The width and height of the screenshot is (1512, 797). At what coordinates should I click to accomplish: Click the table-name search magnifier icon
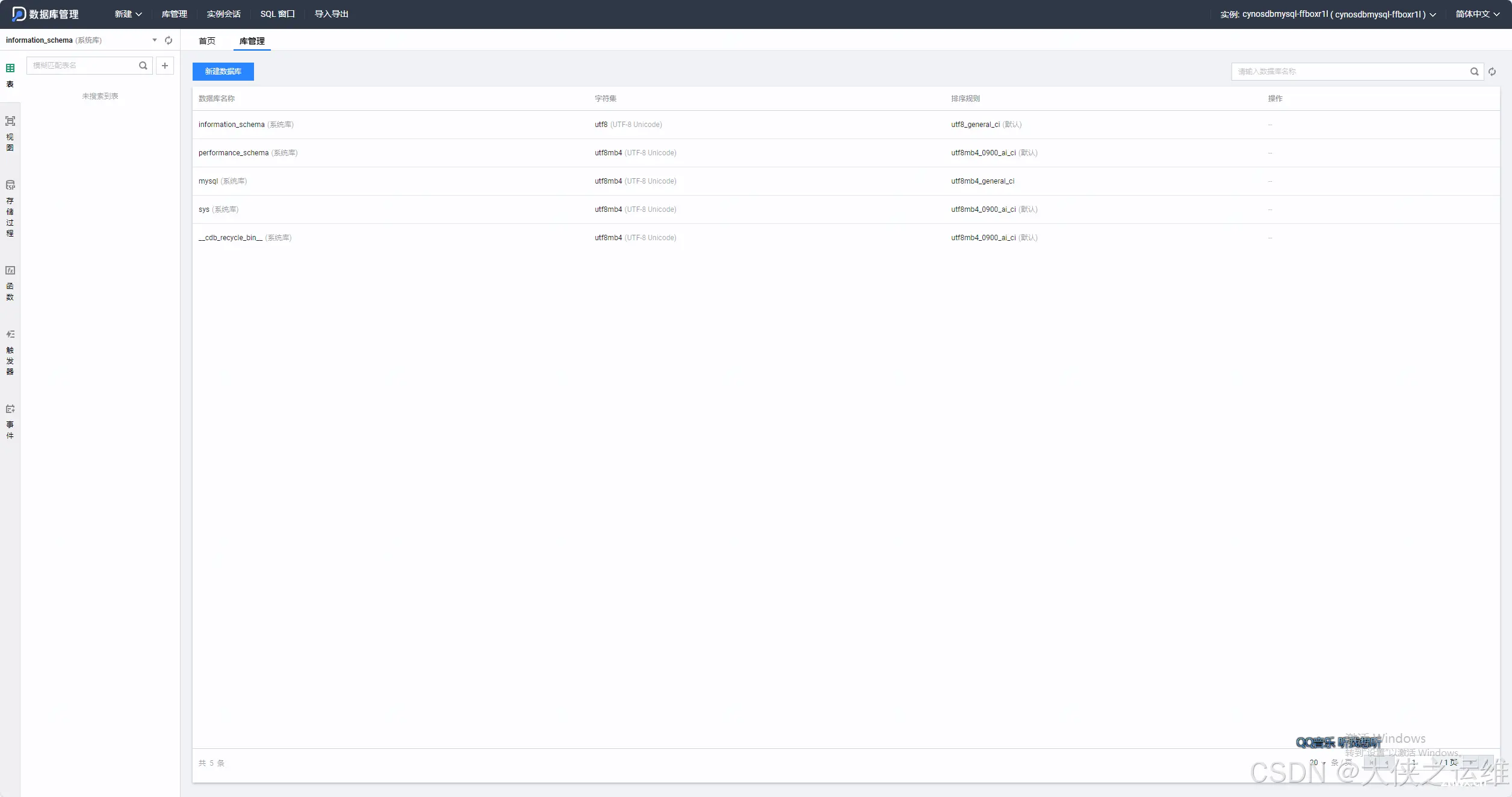tap(143, 66)
